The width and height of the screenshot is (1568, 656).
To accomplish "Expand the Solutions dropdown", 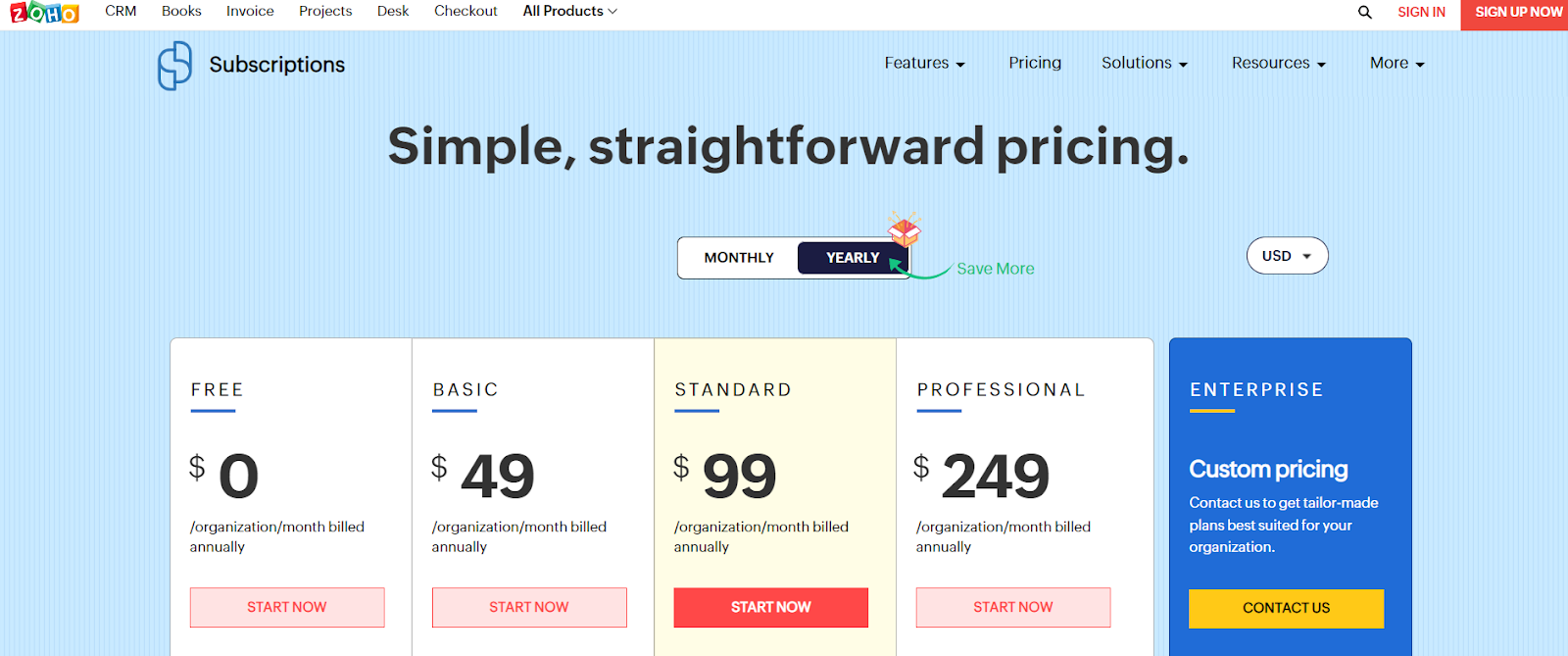I will click(1144, 63).
